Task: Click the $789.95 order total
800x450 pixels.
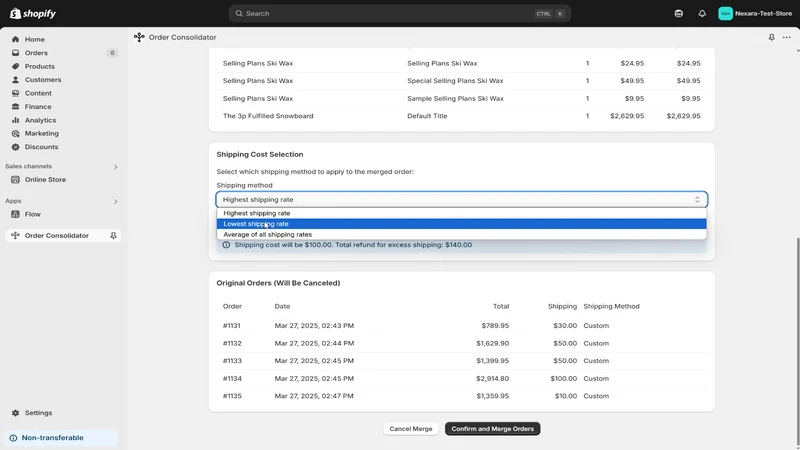Action: click(495, 326)
